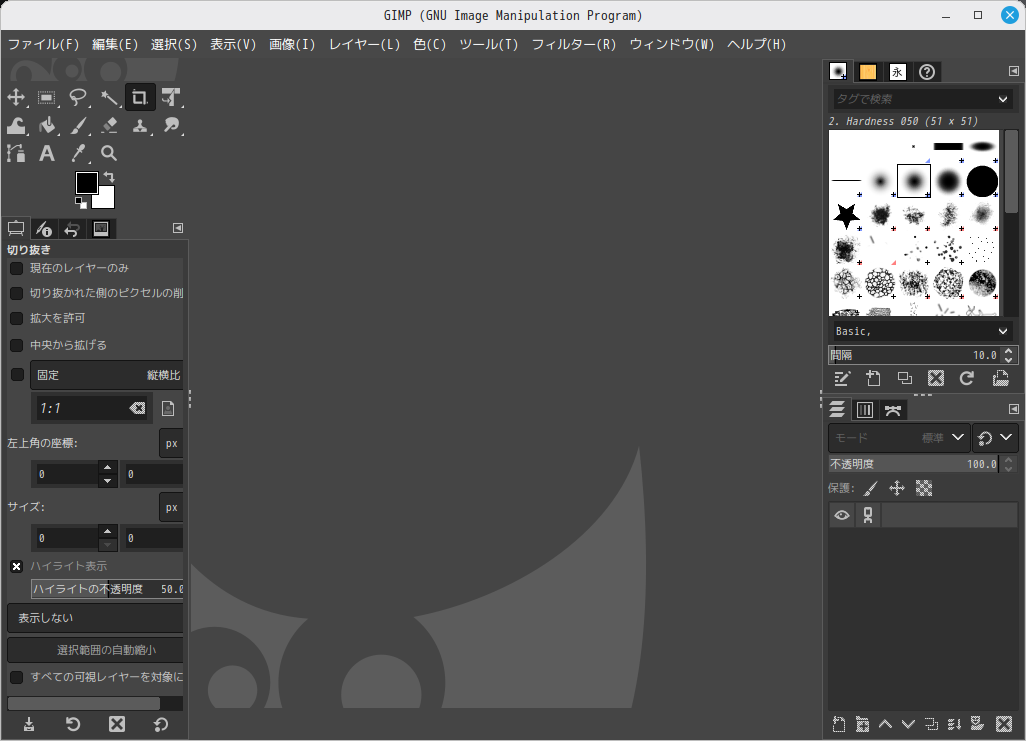The width and height of the screenshot is (1026, 741).
Task: Select the Rectangle Select tool
Action: pyautogui.click(x=47, y=97)
